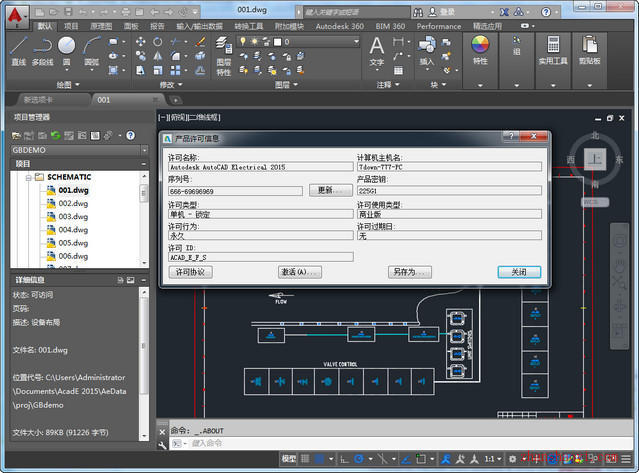Image resolution: width=639 pixels, height=473 pixels.
Task: Switch to 报告 ribbon tab
Action: pyautogui.click(x=157, y=26)
